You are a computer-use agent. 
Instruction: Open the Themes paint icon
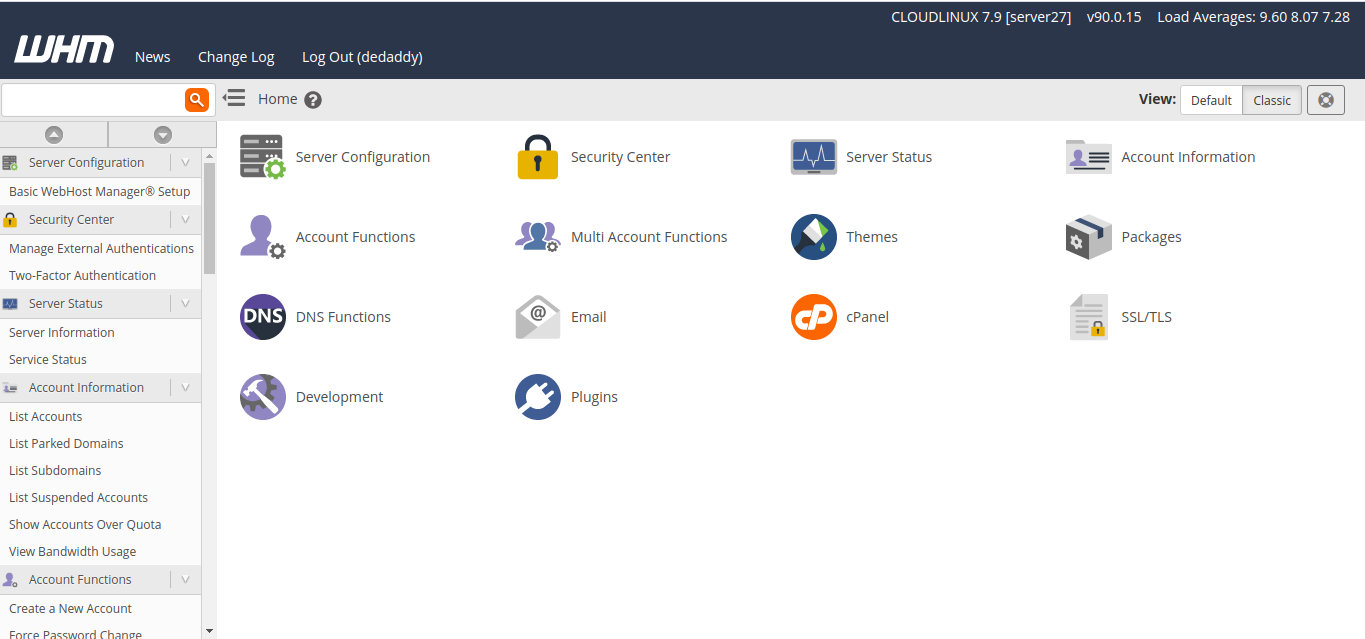[x=813, y=237]
